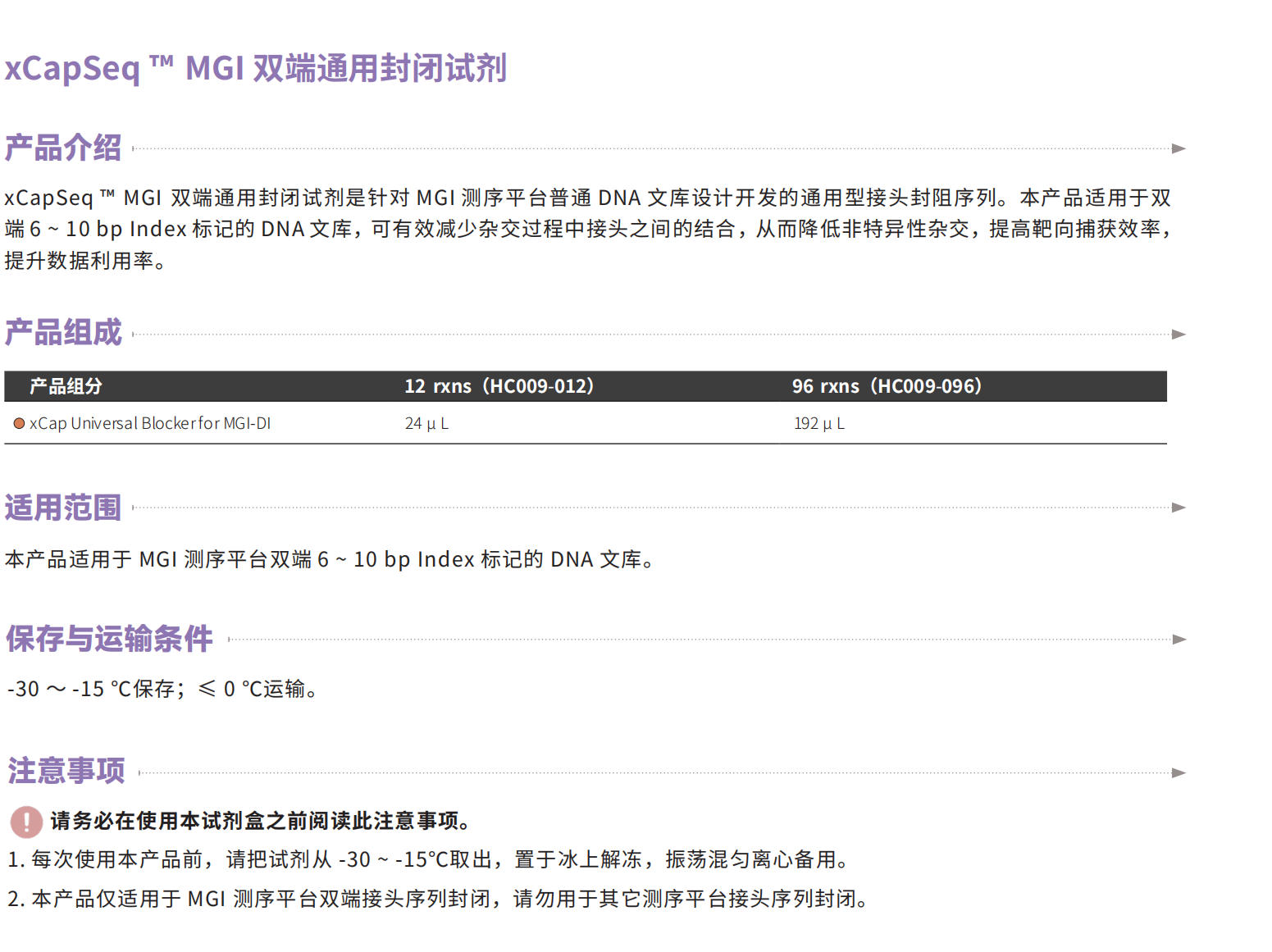Viewport: 1272px width, 952px height.
Task: Click the arrow ending the 保存与运输条件 line
Action: (1179, 640)
